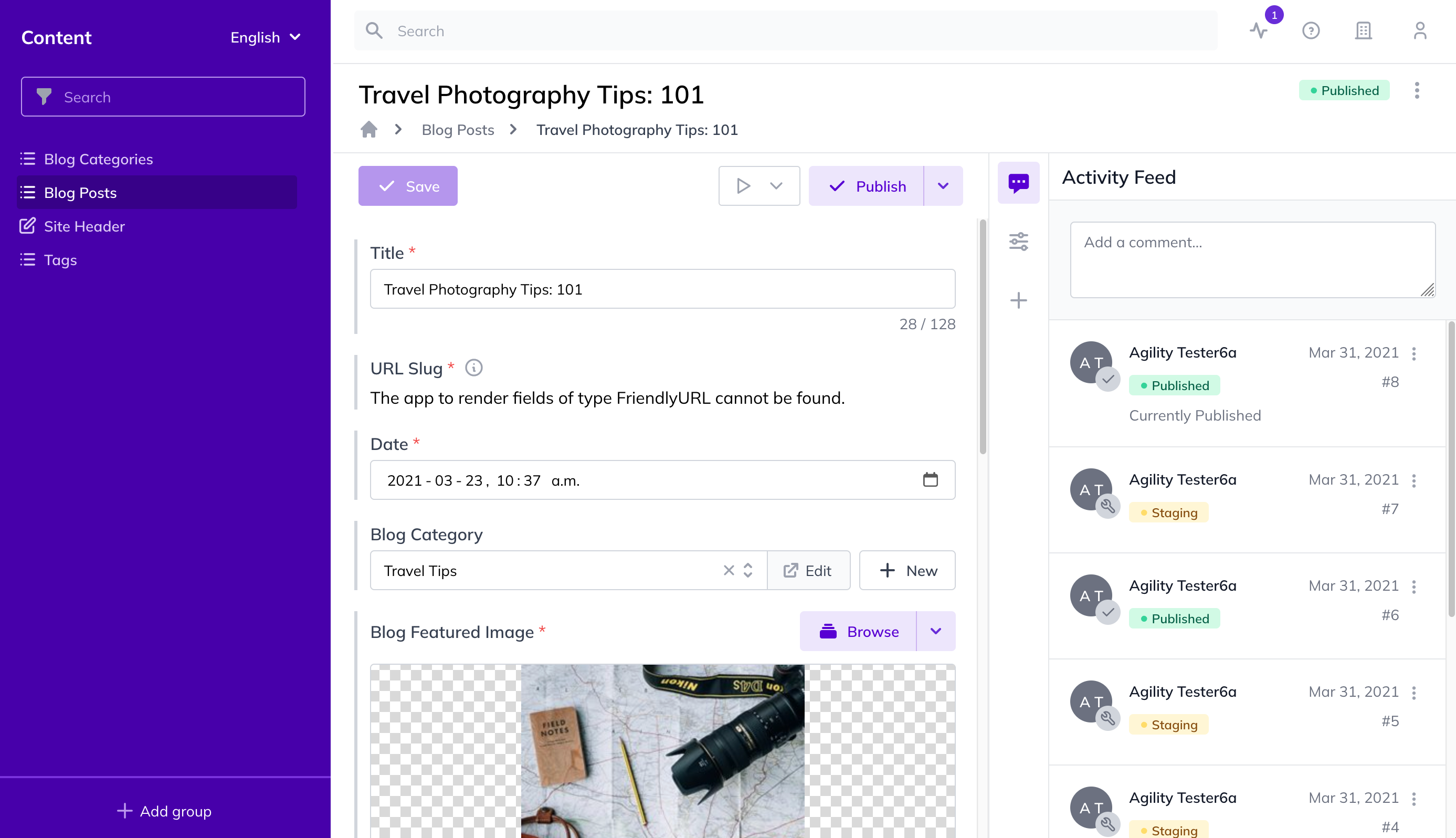Open the user profile icon

(x=1420, y=31)
